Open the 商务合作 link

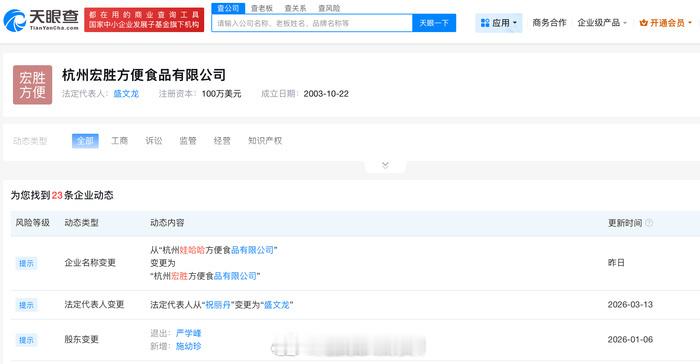pos(549,23)
